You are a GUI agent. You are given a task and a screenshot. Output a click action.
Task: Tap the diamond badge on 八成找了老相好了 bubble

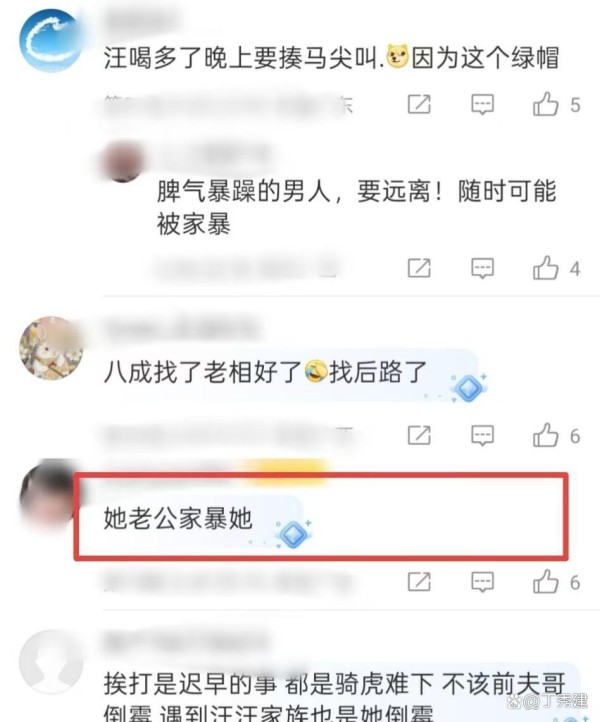click(468, 388)
